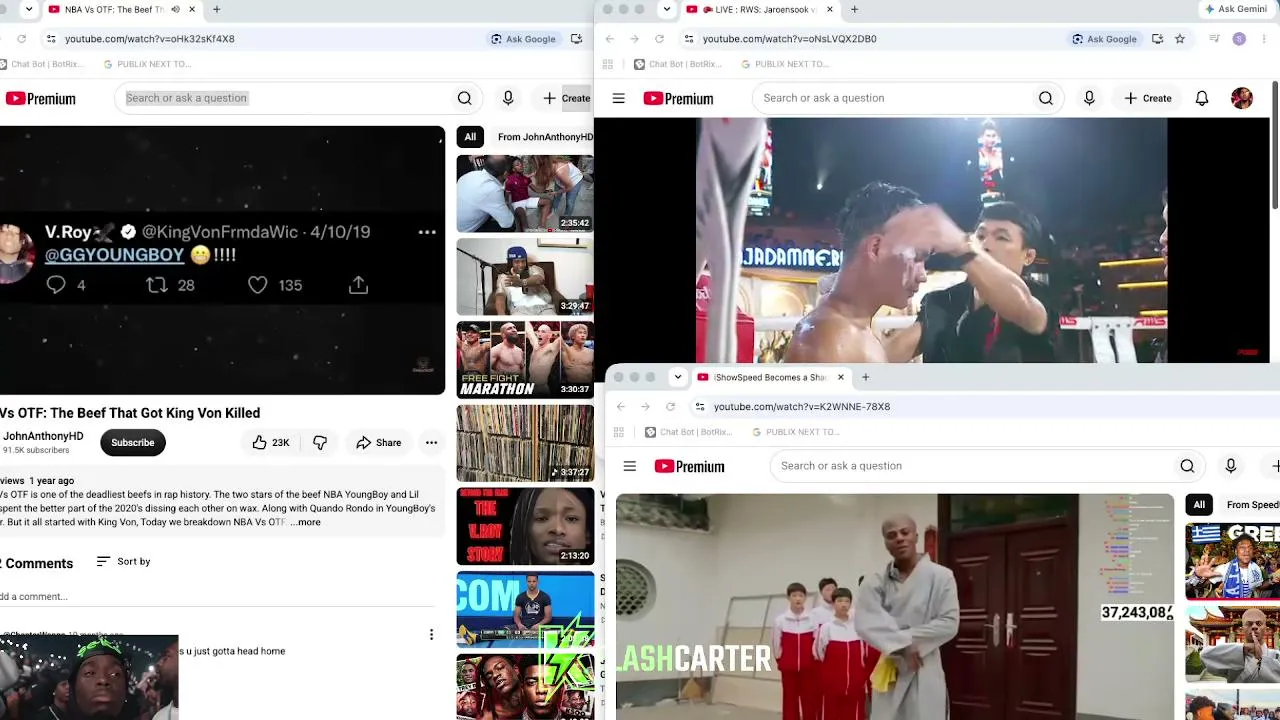Open PUBLIX NEXT TO bookmark in RWS live window
1280x720 pixels.
coord(785,64)
